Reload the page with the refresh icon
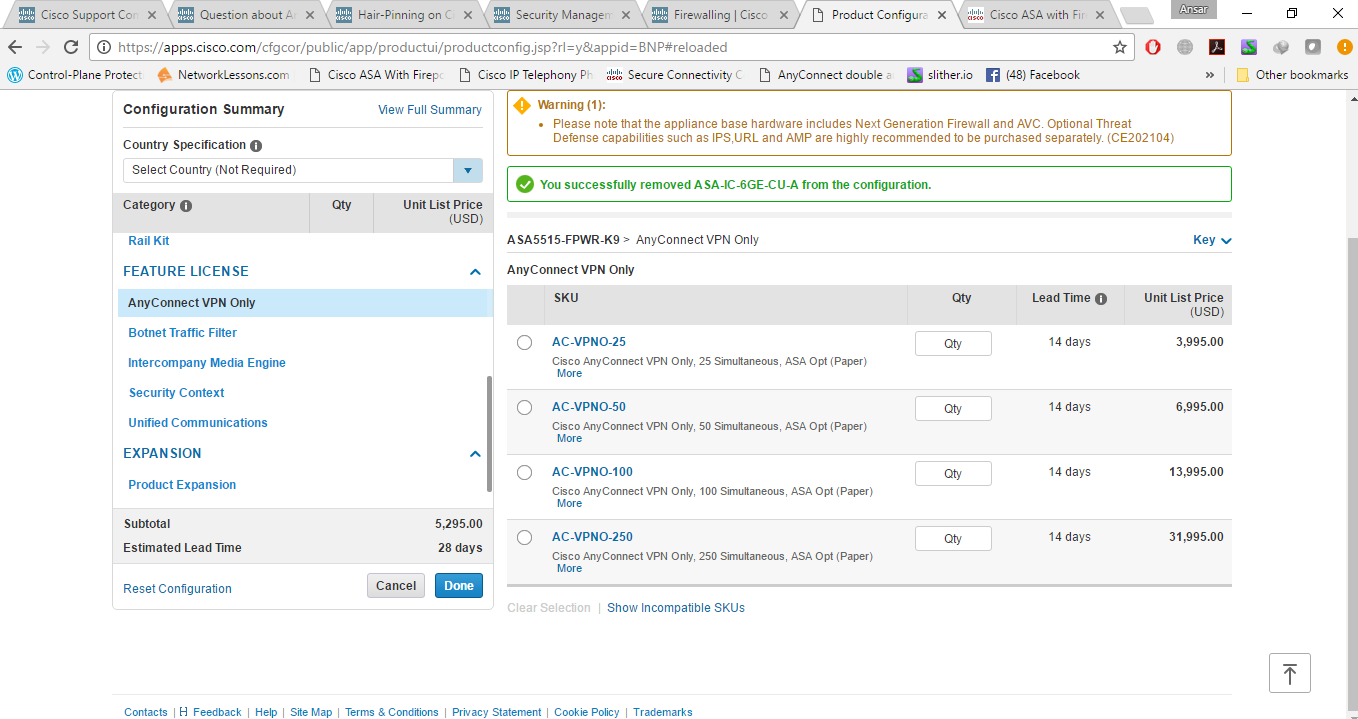This screenshot has width=1358, height=719. coord(71,47)
